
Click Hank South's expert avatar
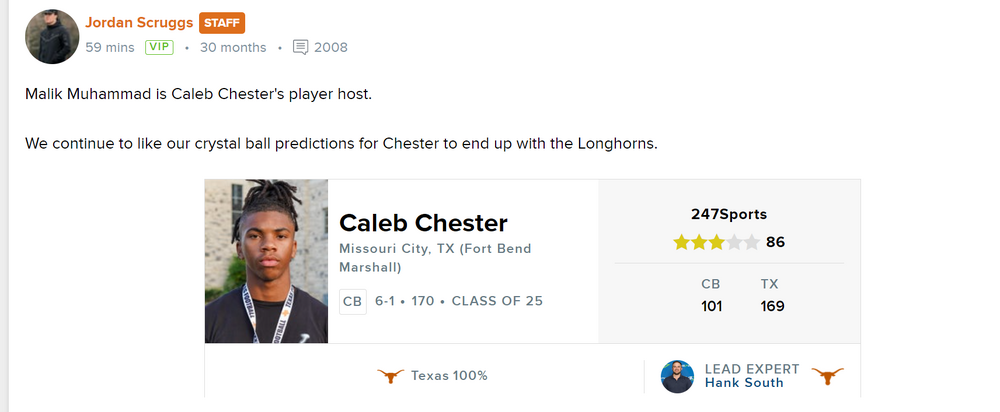click(x=677, y=376)
